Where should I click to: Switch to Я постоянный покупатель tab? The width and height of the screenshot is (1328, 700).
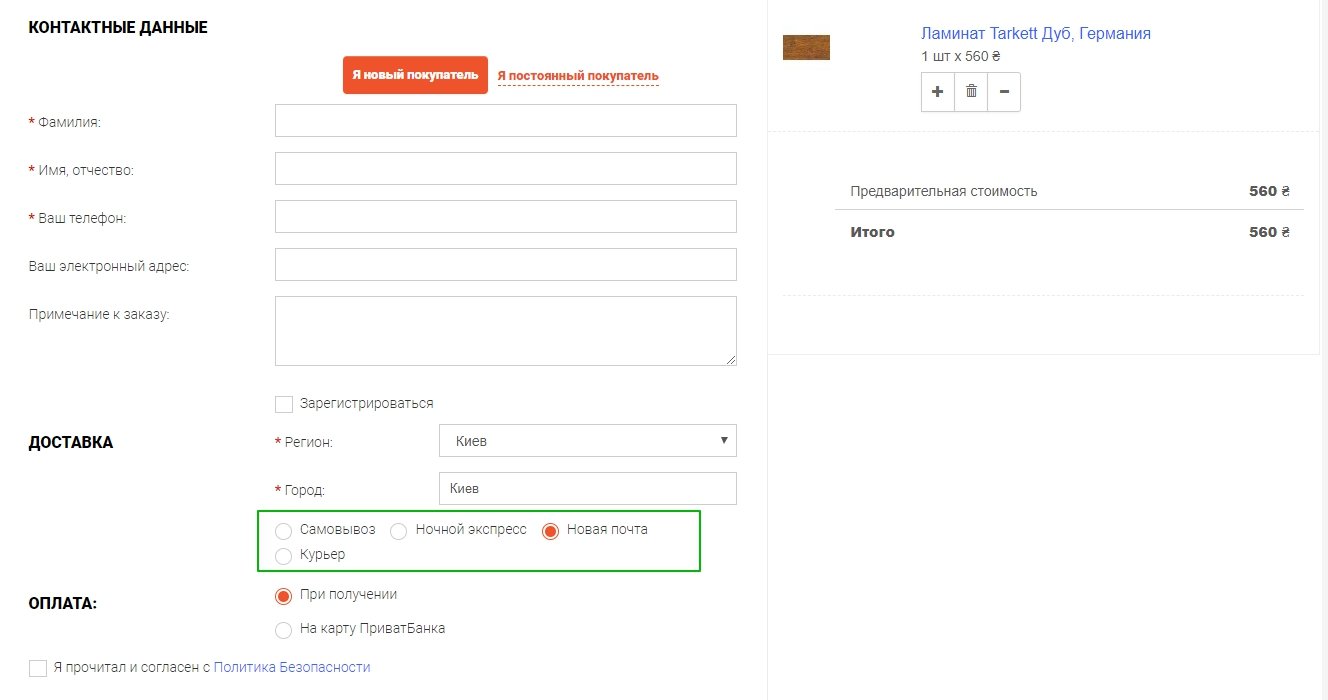(x=578, y=76)
